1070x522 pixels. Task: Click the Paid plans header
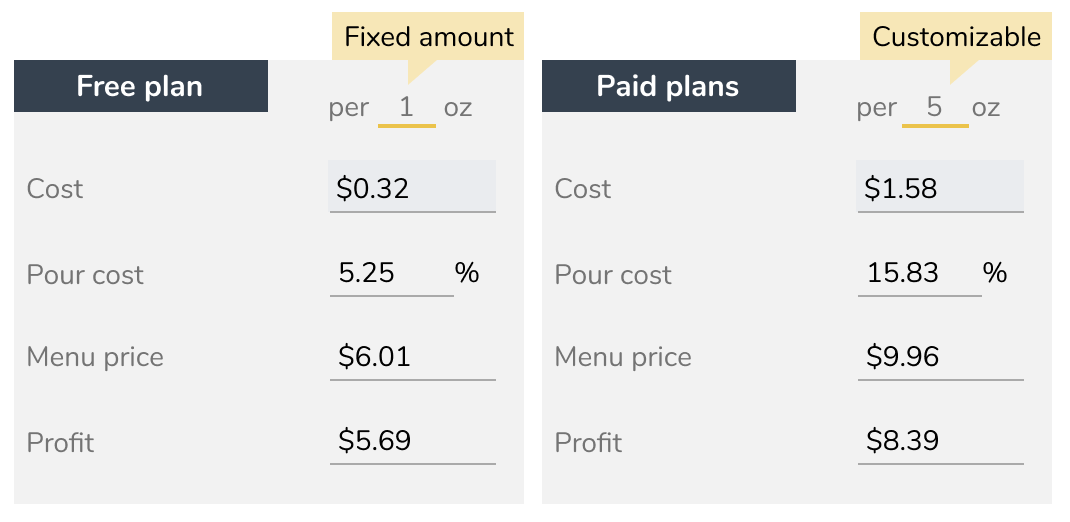[x=669, y=86]
